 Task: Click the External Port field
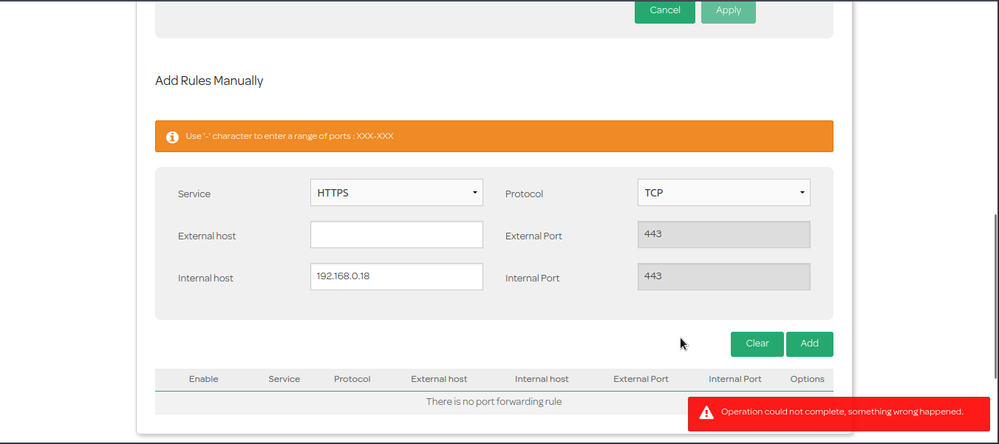pyautogui.click(x=723, y=235)
